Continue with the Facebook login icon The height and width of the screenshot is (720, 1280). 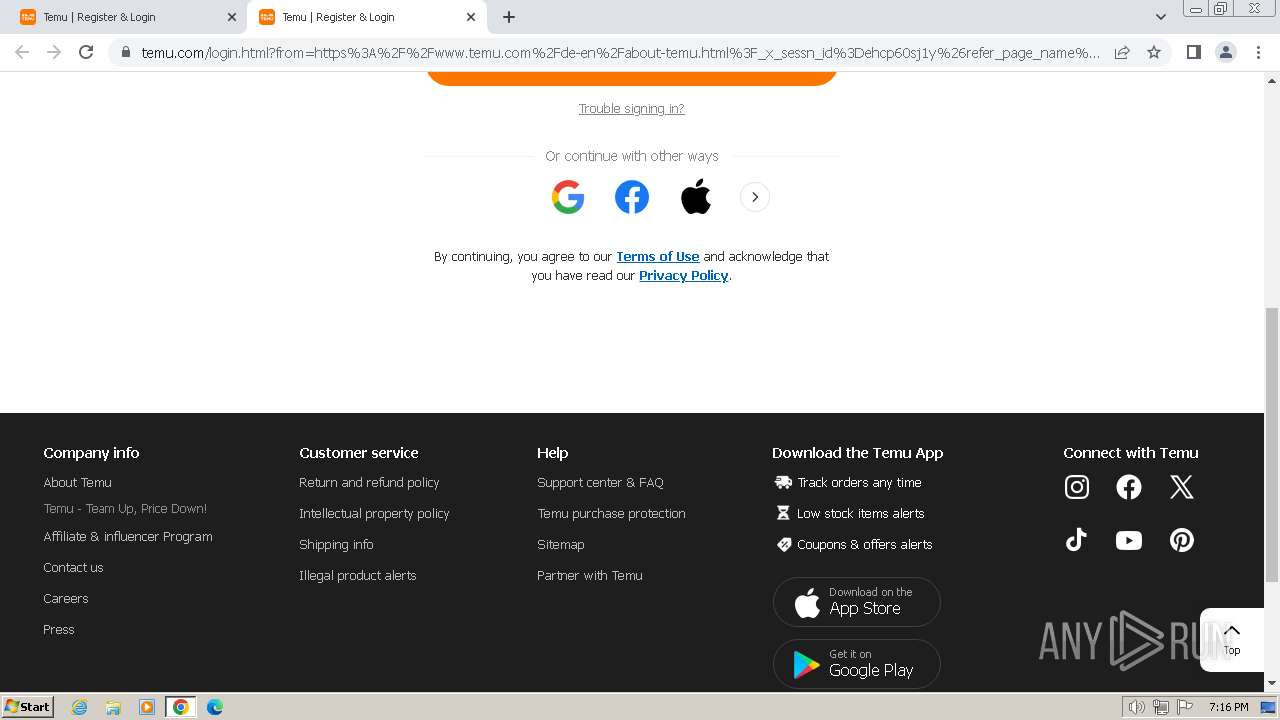coord(632,197)
